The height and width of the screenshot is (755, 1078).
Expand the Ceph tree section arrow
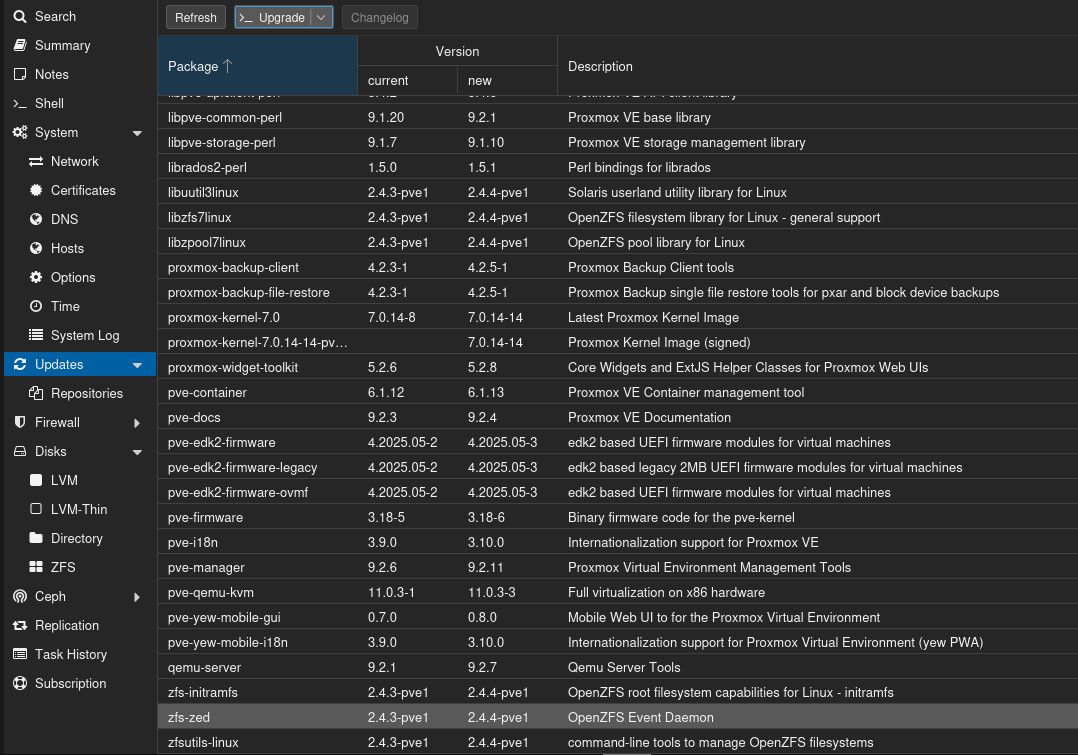point(137,597)
